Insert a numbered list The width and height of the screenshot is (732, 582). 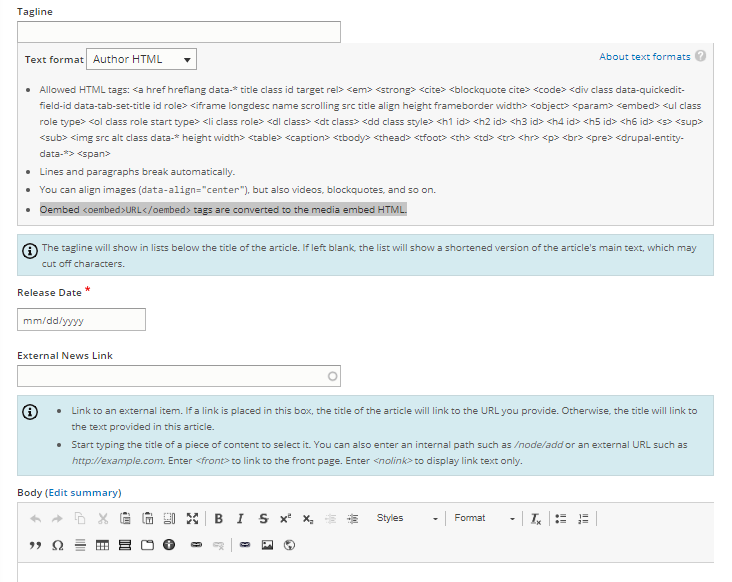pyautogui.click(x=583, y=519)
